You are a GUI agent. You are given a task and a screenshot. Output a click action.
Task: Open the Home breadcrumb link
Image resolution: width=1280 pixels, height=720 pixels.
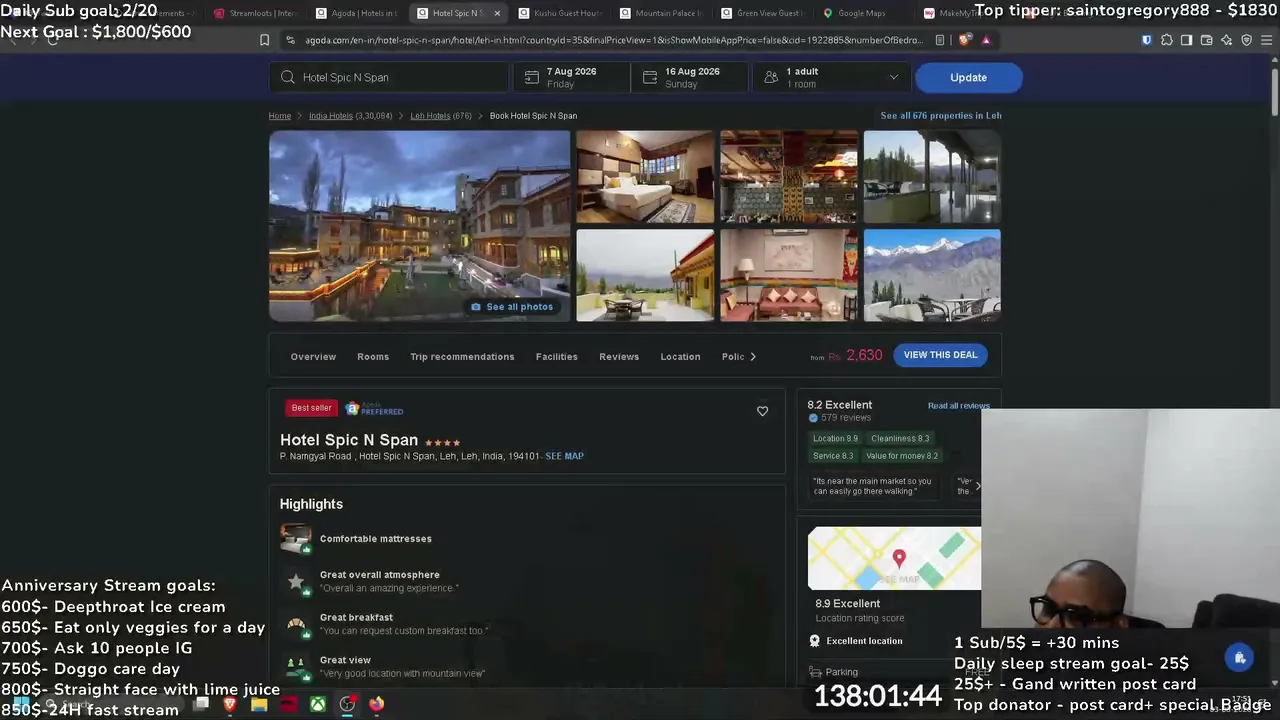(x=279, y=116)
